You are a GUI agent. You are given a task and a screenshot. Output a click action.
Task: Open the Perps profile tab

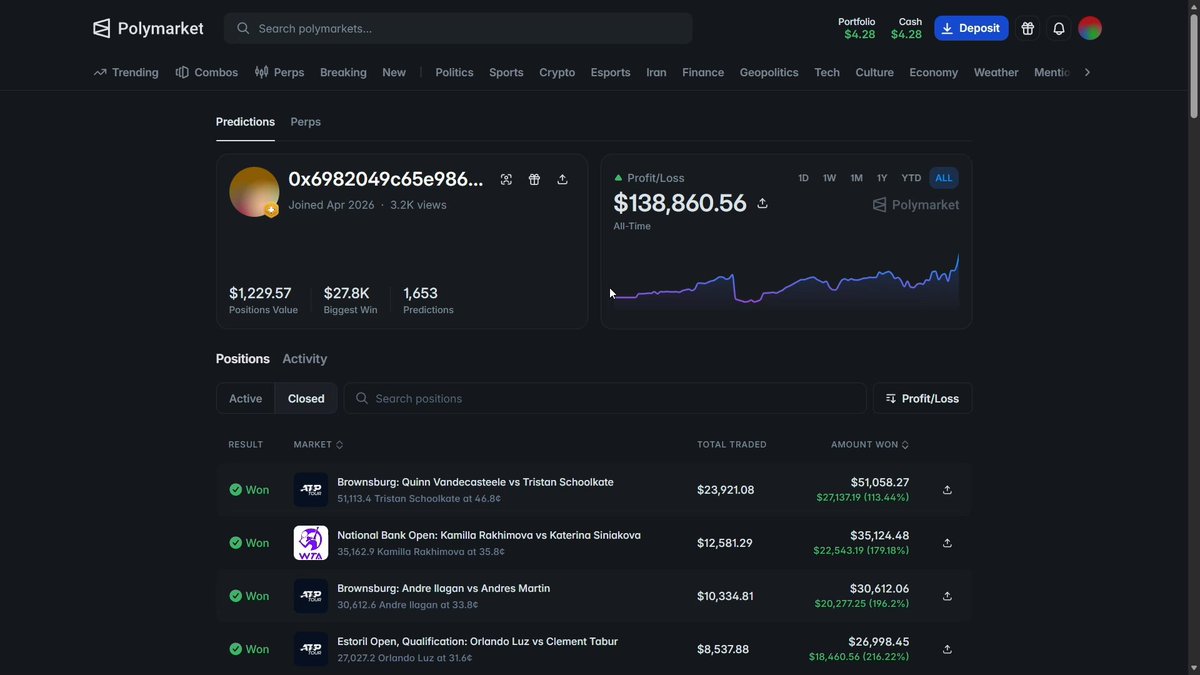[x=305, y=122]
